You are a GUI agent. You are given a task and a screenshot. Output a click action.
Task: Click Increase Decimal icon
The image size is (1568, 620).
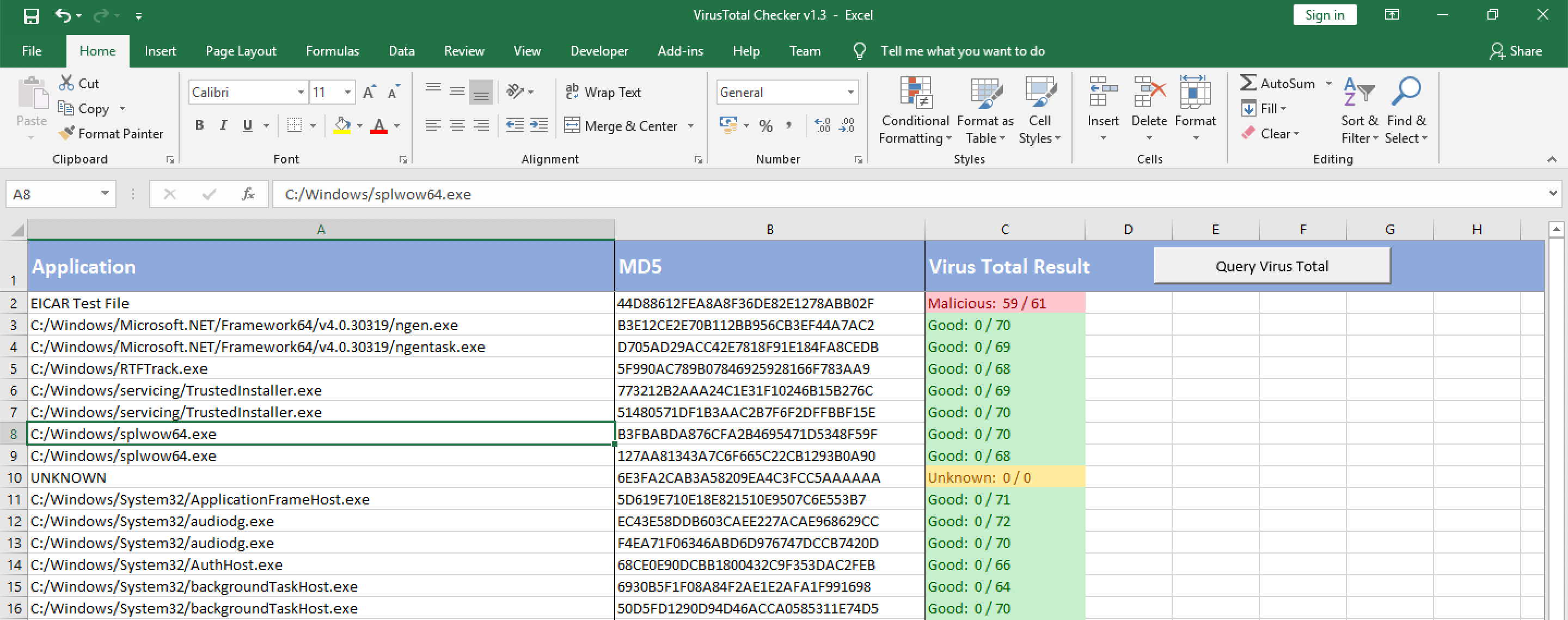pyautogui.click(x=822, y=125)
